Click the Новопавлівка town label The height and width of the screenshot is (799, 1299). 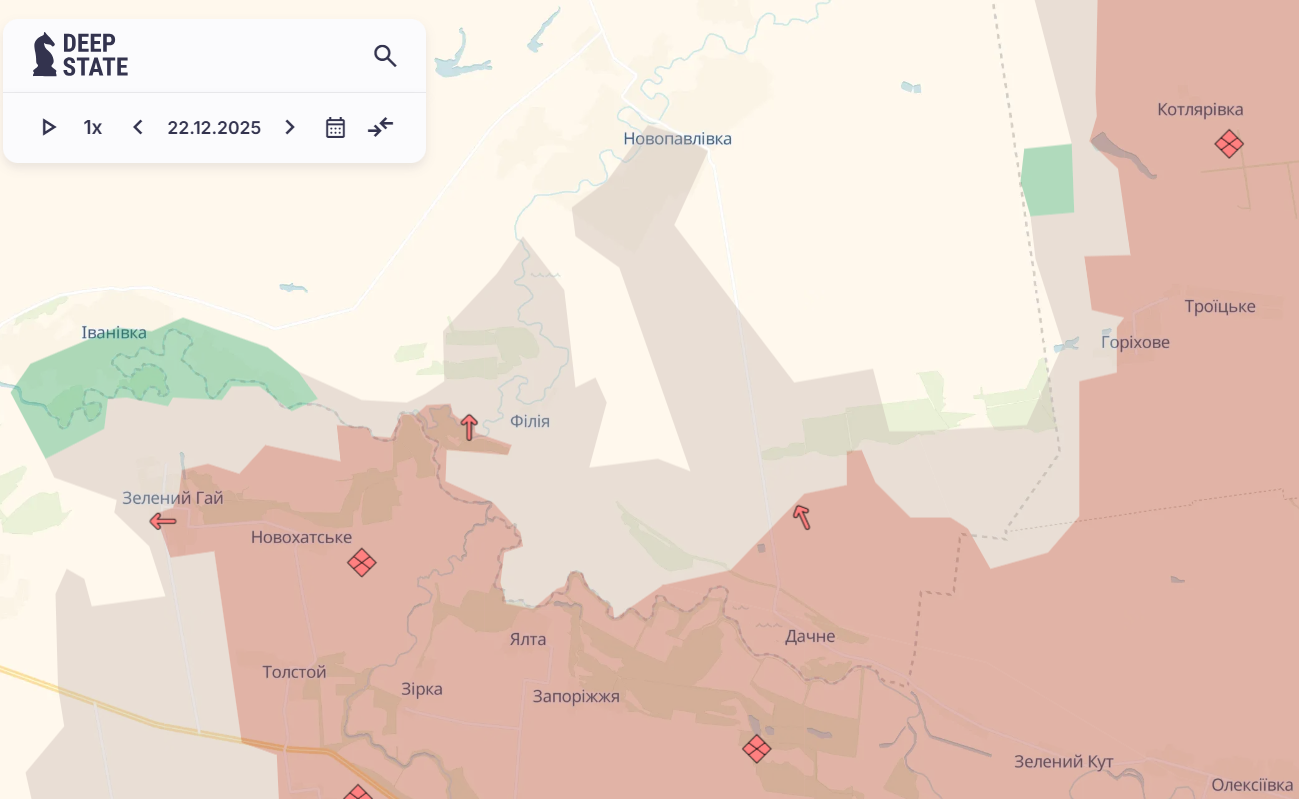click(677, 139)
